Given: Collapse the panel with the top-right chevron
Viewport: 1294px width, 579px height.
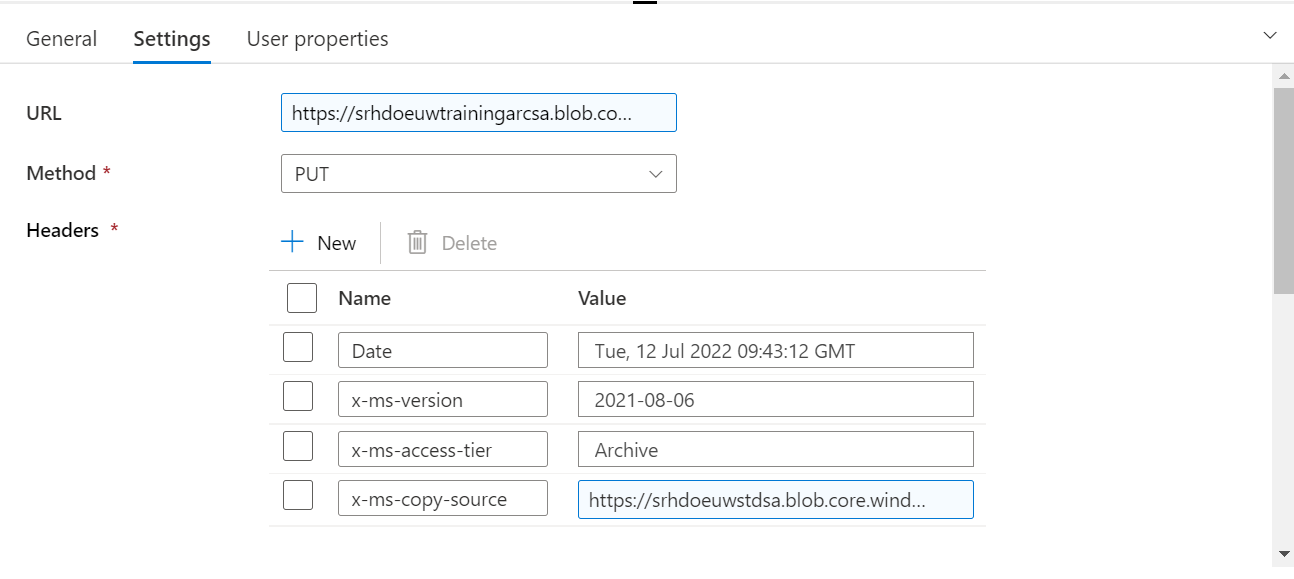Looking at the screenshot, I should tap(1269, 34).
